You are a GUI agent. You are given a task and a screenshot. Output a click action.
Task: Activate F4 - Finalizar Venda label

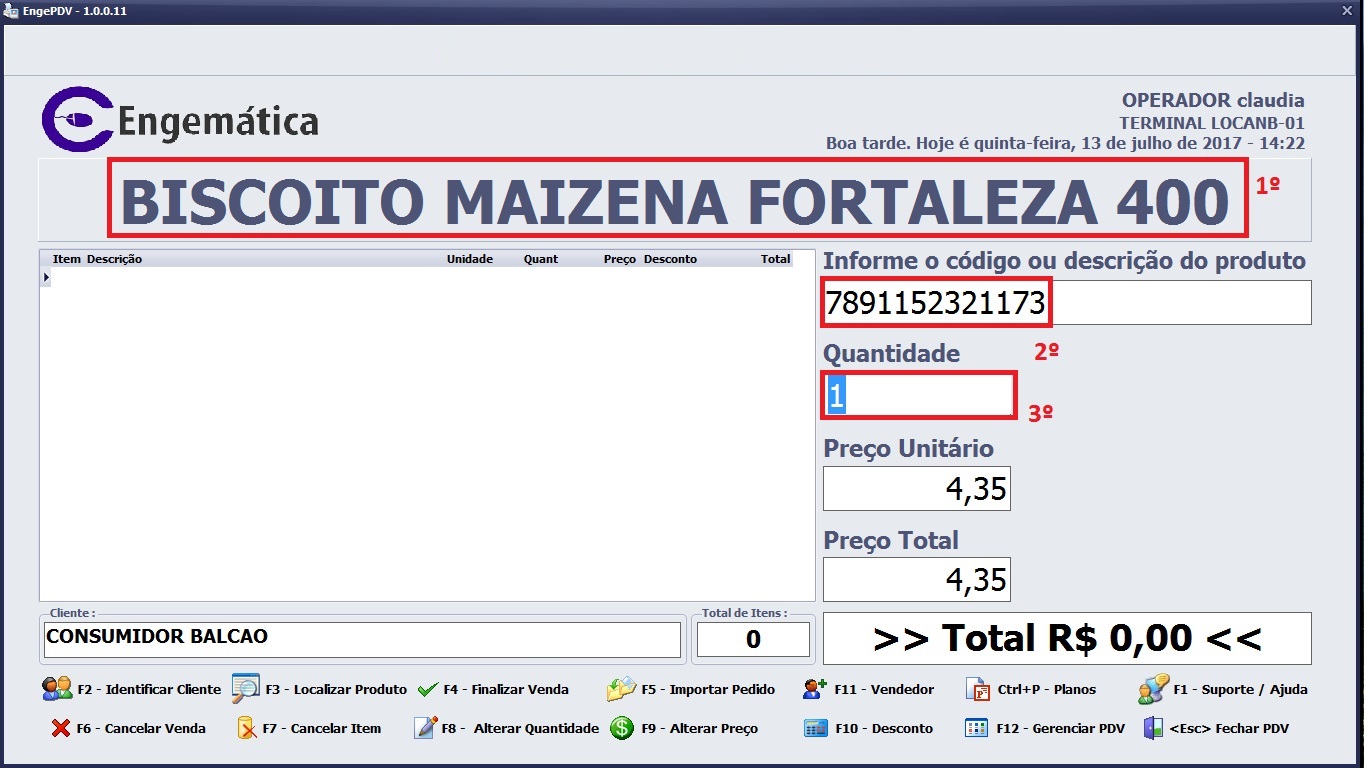(506, 689)
